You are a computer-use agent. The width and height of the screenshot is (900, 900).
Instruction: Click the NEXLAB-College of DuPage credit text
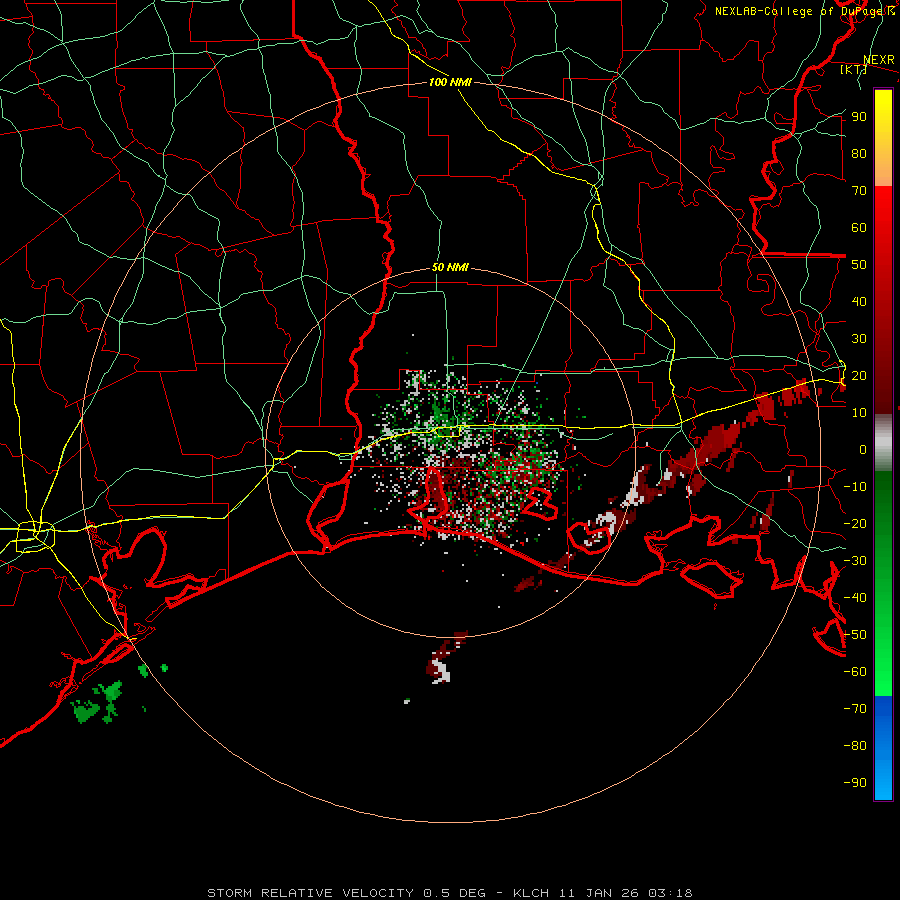tap(804, 11)
